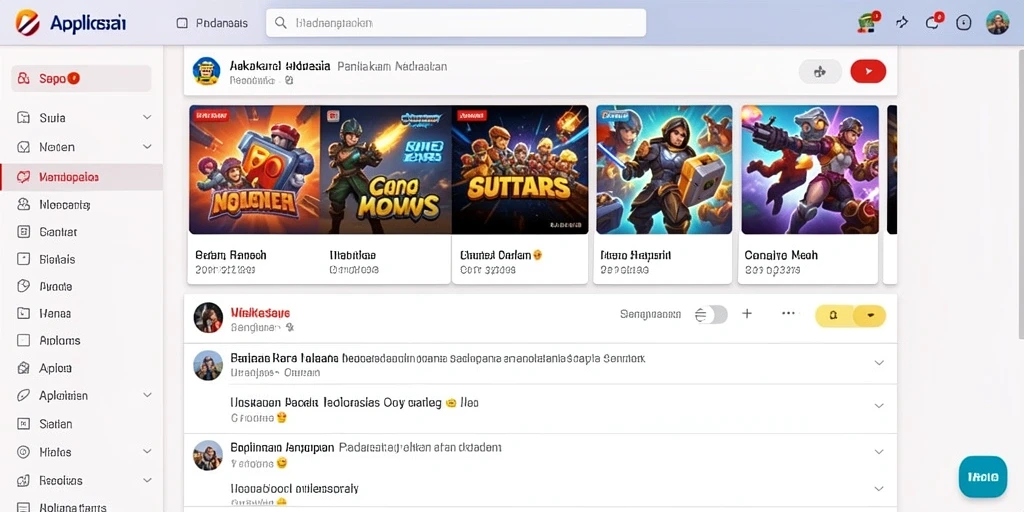Open the yellow button dropdown arrow
The image size is (1024, 512).
tap(870, 315)
